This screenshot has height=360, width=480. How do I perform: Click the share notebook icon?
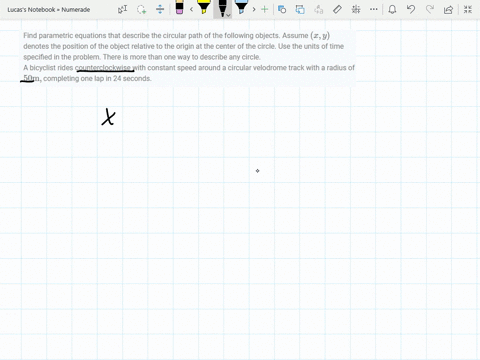[x=448, y=10]
